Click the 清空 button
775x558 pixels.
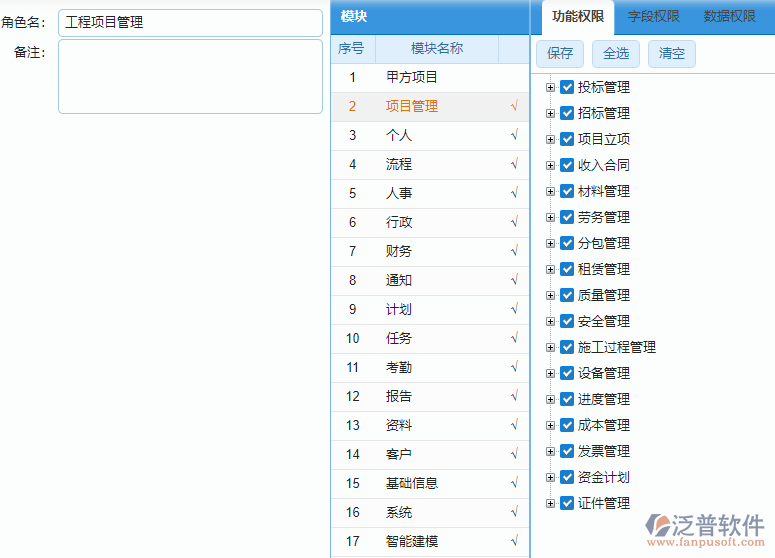672,54
